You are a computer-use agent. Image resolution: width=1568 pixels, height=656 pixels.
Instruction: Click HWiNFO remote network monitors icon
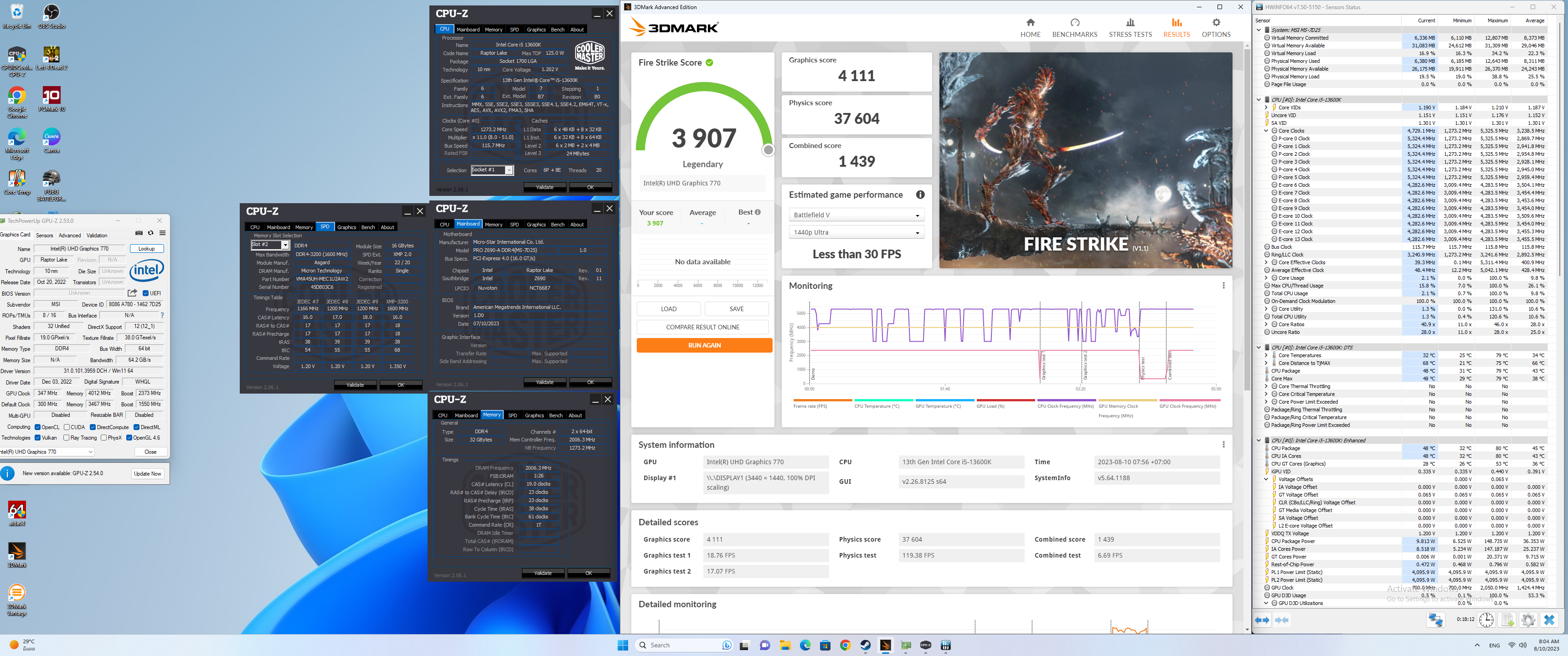tap(1435, 620)
